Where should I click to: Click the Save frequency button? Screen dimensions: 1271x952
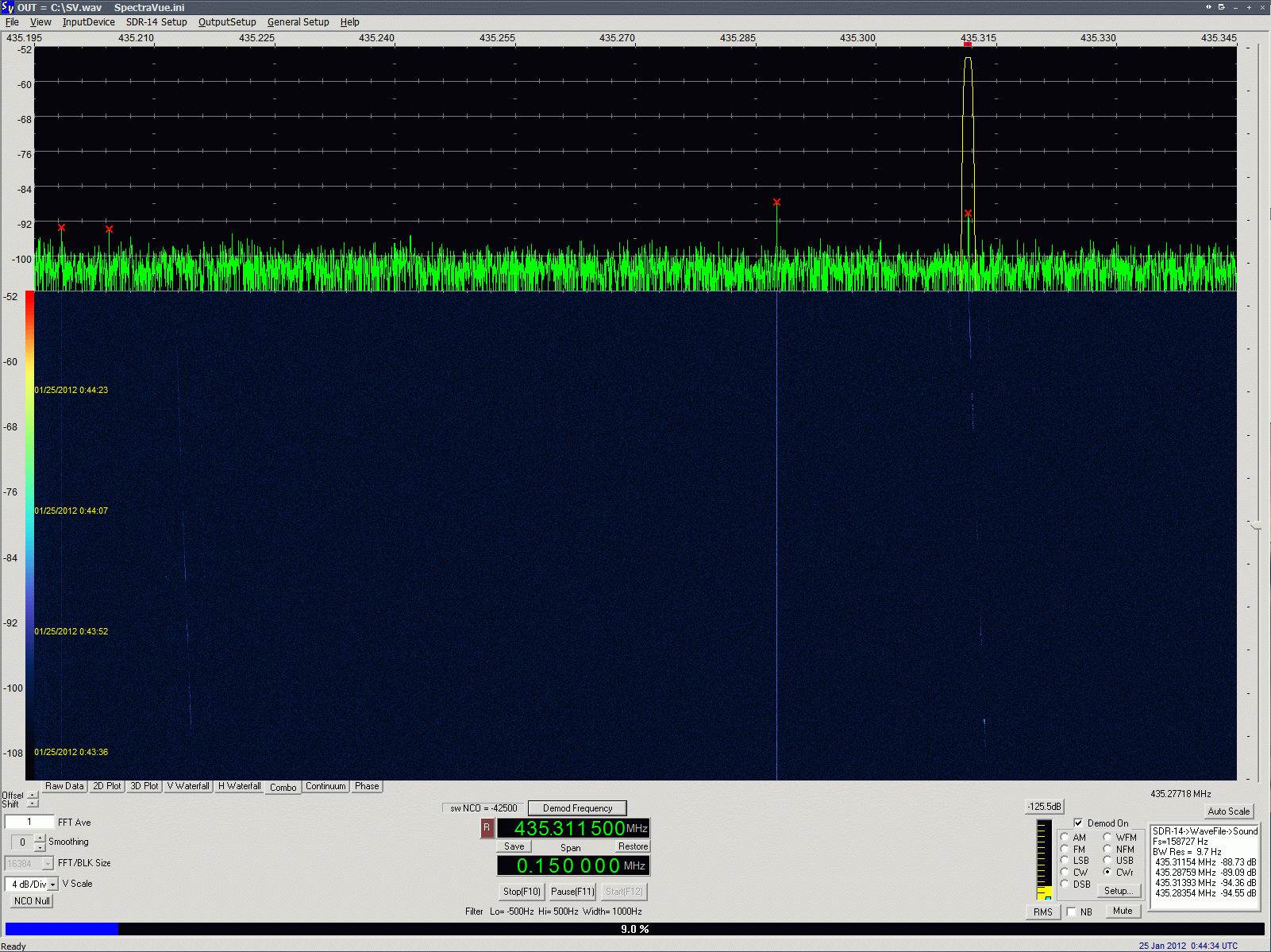click(x=514, y=846)
